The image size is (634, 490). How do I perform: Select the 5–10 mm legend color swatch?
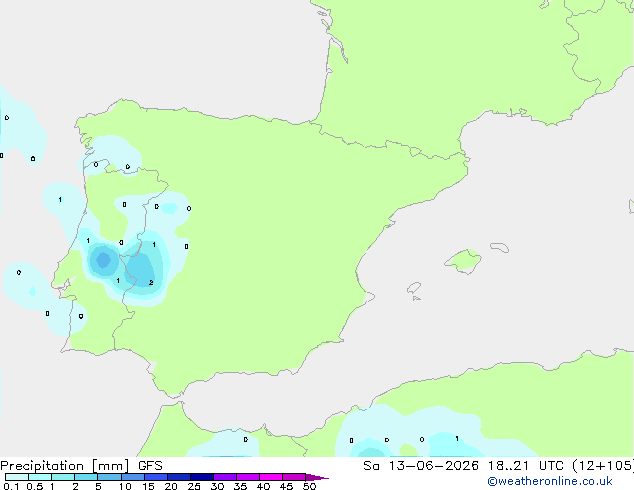pos(109,477)
